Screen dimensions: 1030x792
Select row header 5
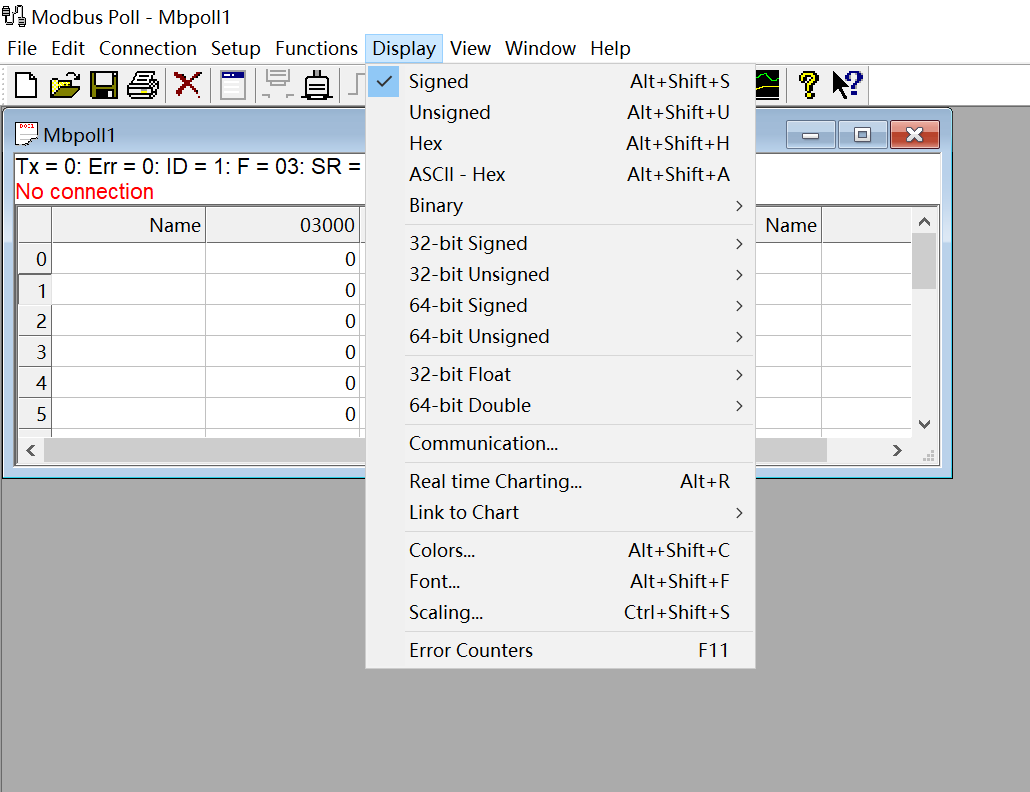[35, 414]
